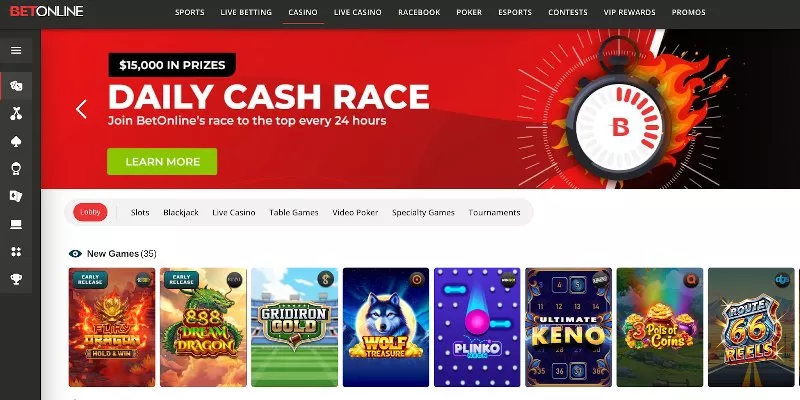Open the cherries slots sidebar icon
Image resolution: width=800 pixels, height=400 pixels.
click(16, 114)
